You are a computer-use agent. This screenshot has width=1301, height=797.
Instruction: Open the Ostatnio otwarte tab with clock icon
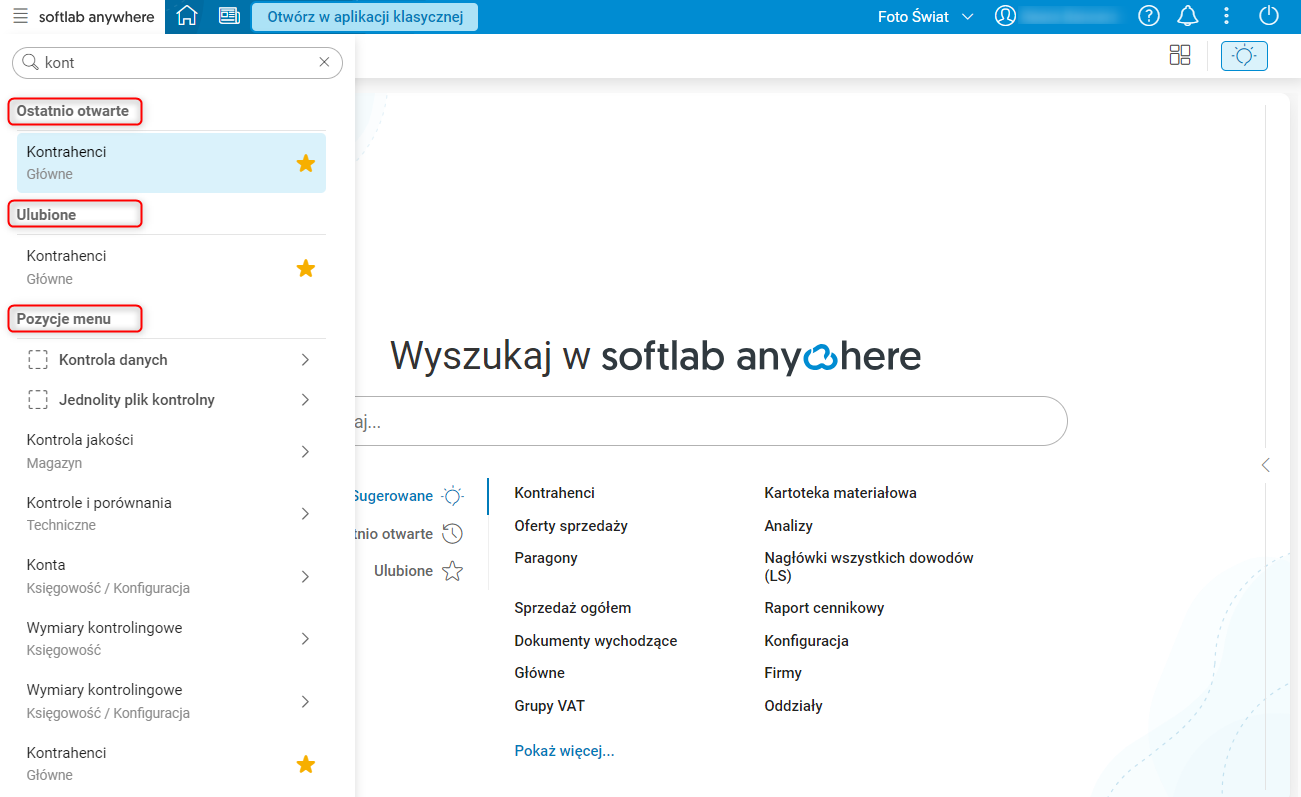pos(408,534)
